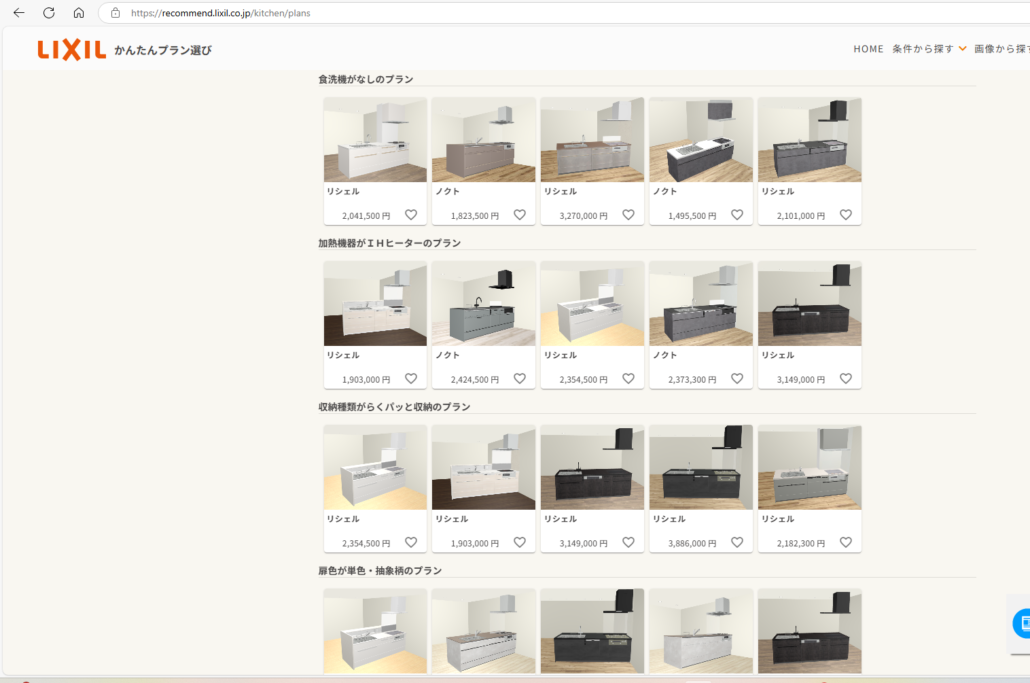Viewport: 1030px width, 683px height.
Task: Open 3,149,000 円 kitchen image in IHヒーター section
Action: [x=810, y=303]
